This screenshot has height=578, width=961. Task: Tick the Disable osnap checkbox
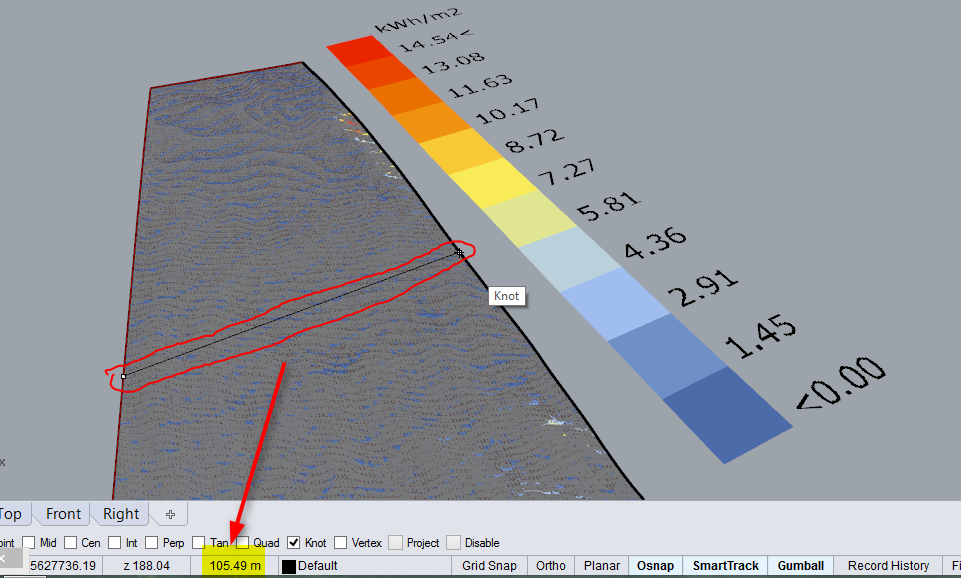pyautogui.click(x=454, y=542)
